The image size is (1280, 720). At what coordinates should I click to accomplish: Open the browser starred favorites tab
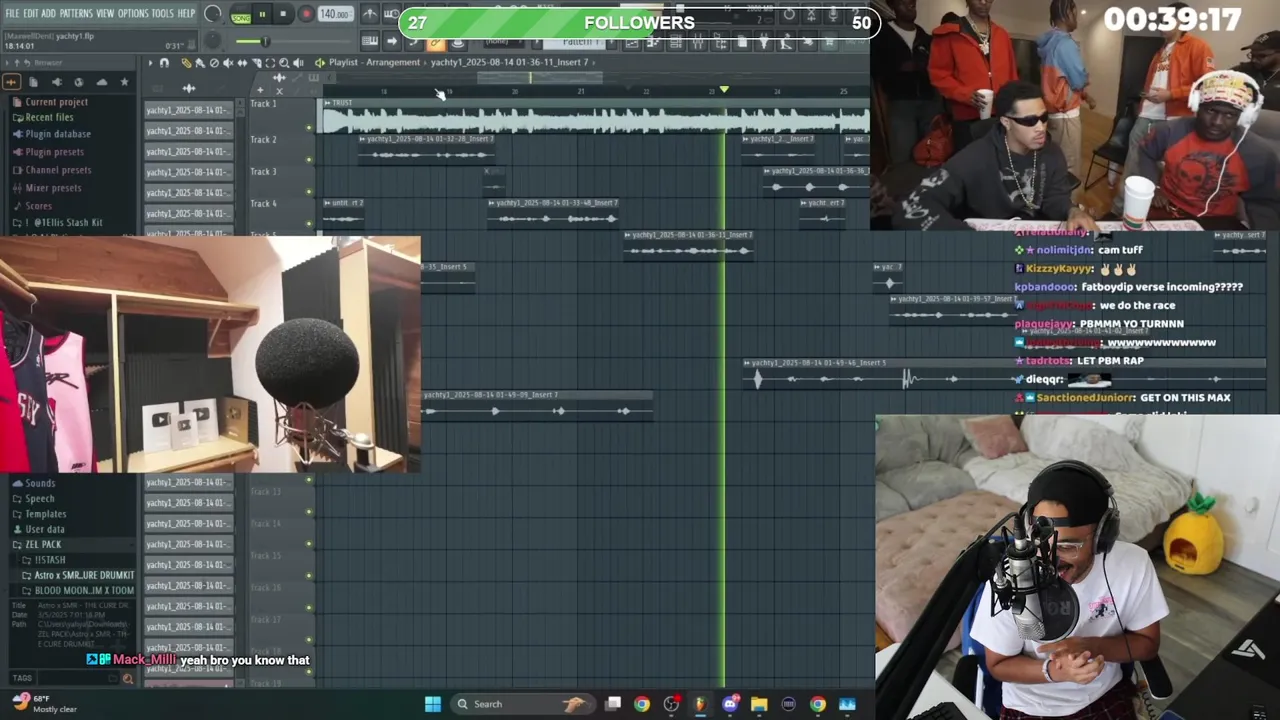point(124,82)
